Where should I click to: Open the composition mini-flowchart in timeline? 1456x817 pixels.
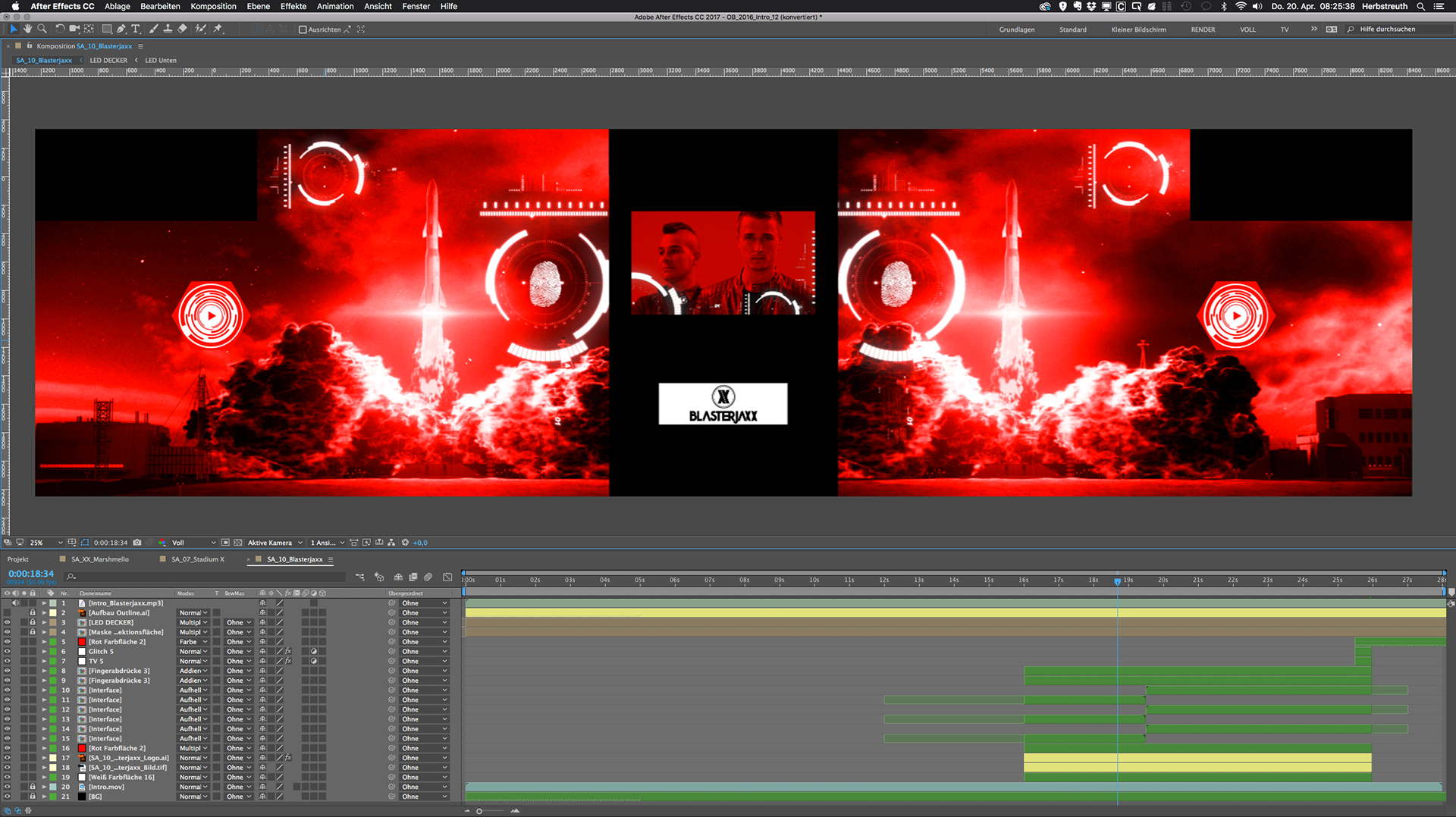click(x=359, y=578)
